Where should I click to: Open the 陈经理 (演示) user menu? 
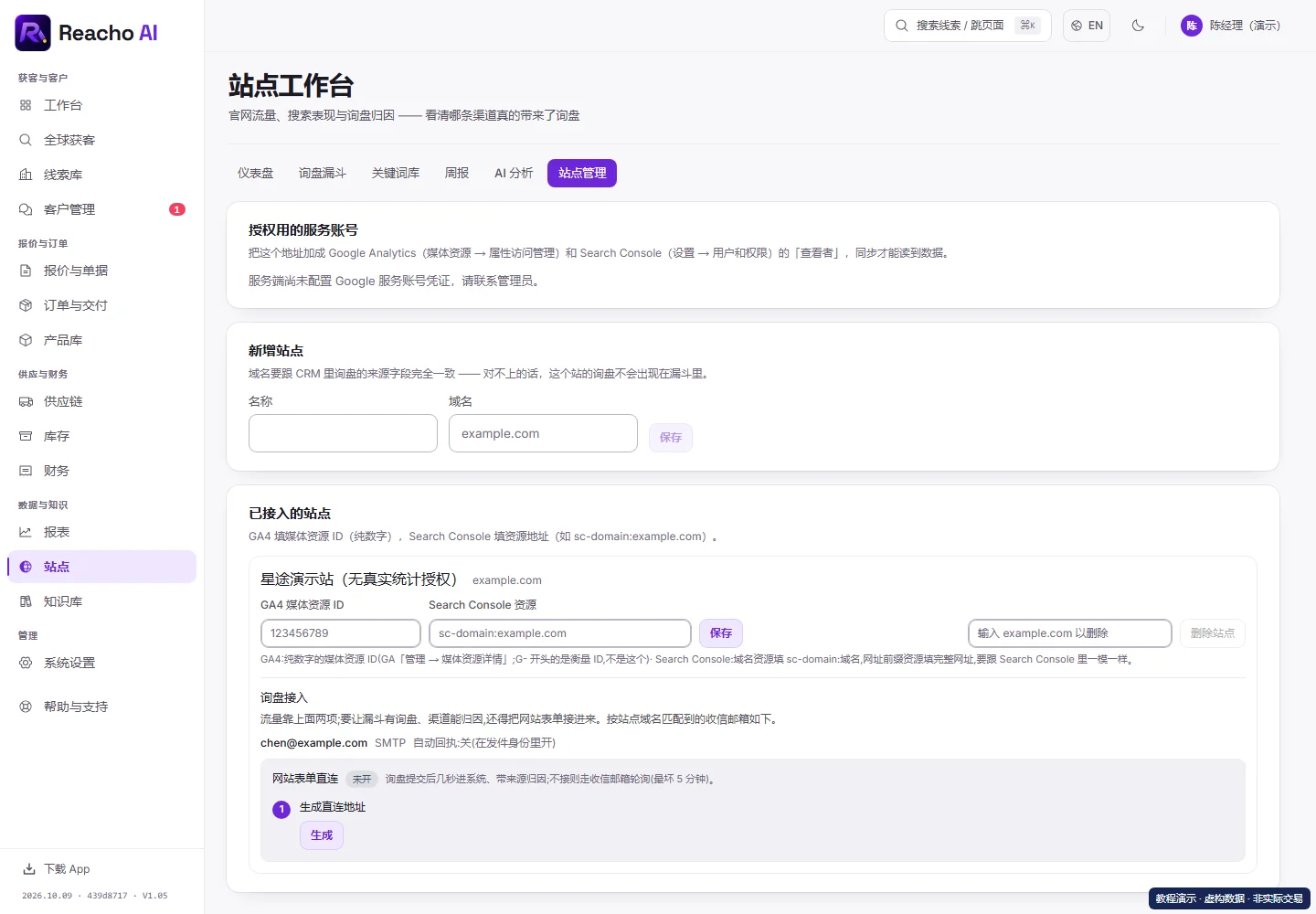click(1230, 26)
